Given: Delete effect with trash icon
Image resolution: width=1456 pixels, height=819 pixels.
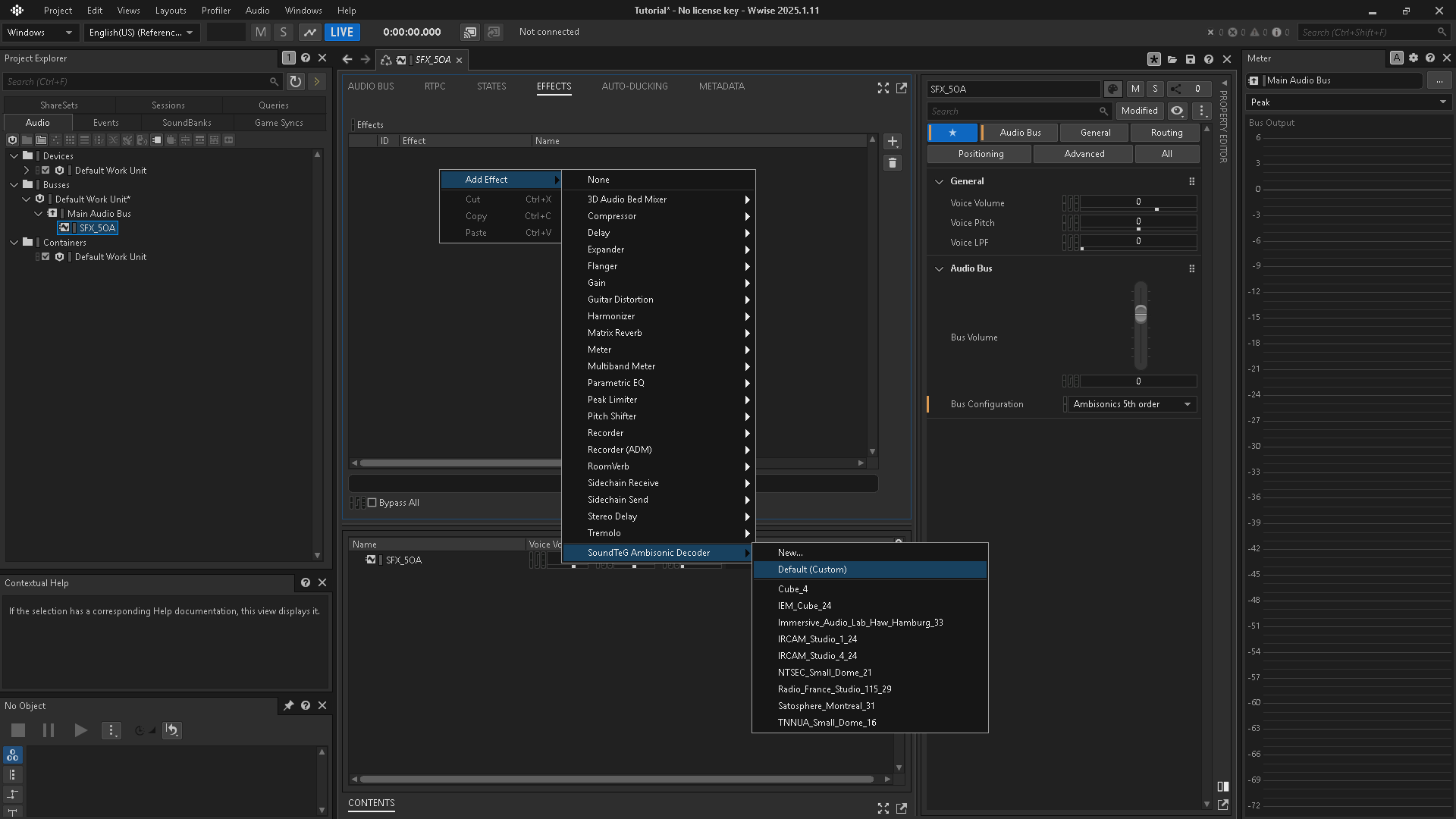Looking at the screenshot, I should click(893, 163).
